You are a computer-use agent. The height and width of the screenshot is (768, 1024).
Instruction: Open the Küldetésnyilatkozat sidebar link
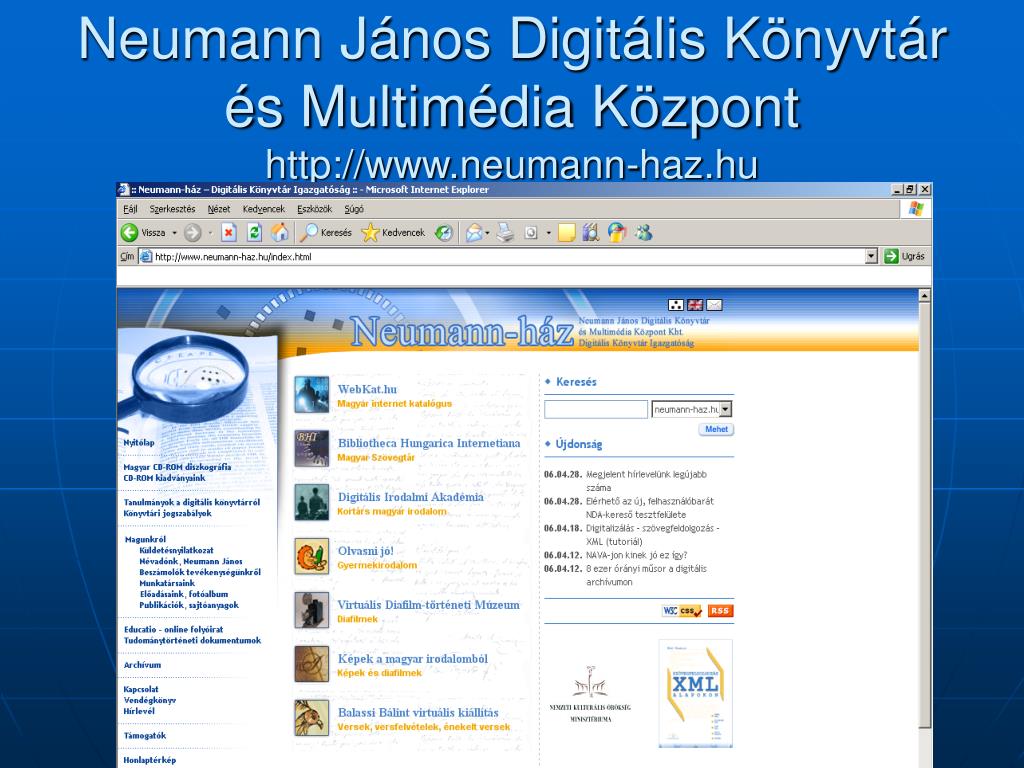[x=176, y=551]
